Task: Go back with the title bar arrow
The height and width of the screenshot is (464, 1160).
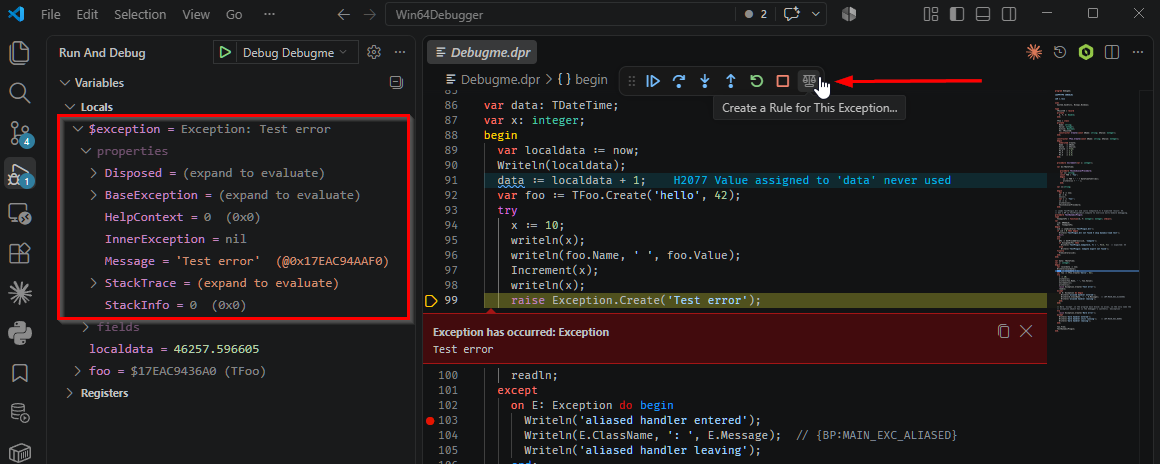Action: point(343,14)
